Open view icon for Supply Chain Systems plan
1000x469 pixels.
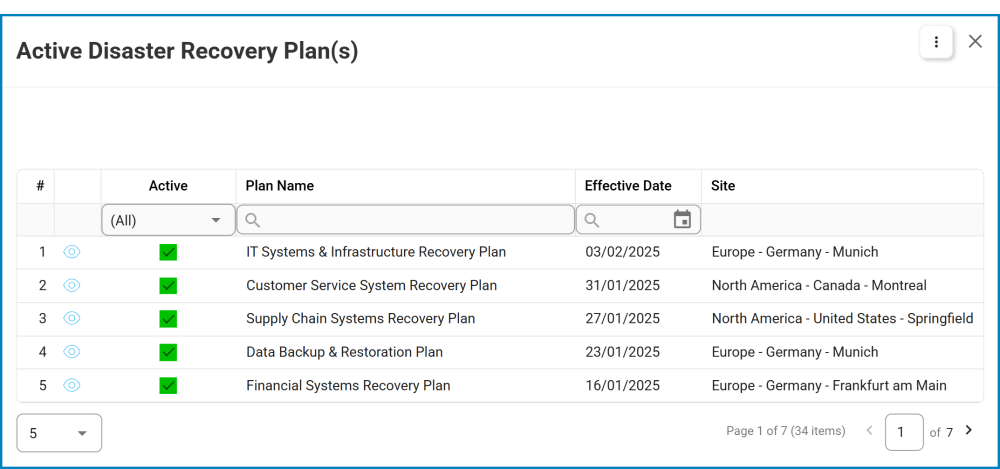click(x=72, y=318)
